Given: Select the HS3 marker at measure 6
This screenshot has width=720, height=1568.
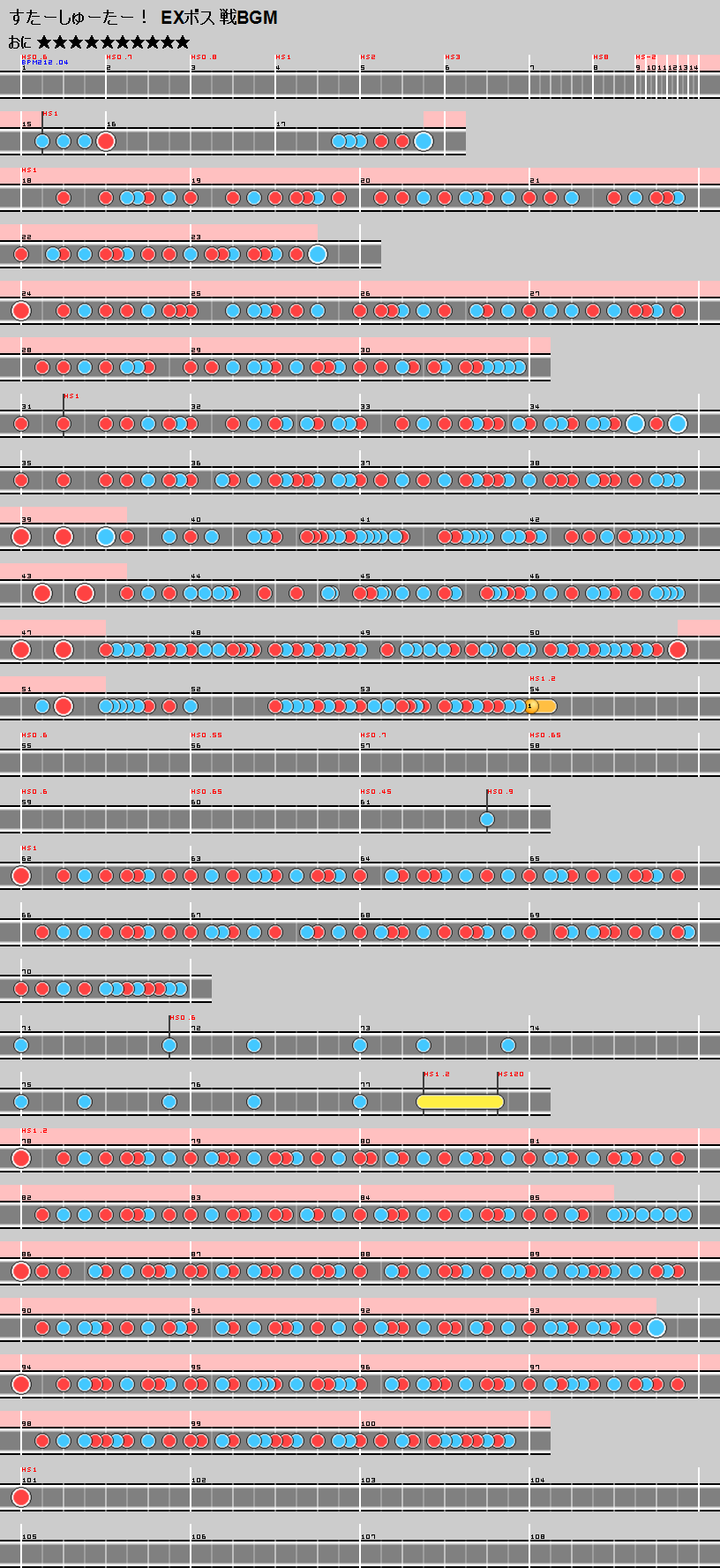Looking at the screenshot, I should pos(453,57).
